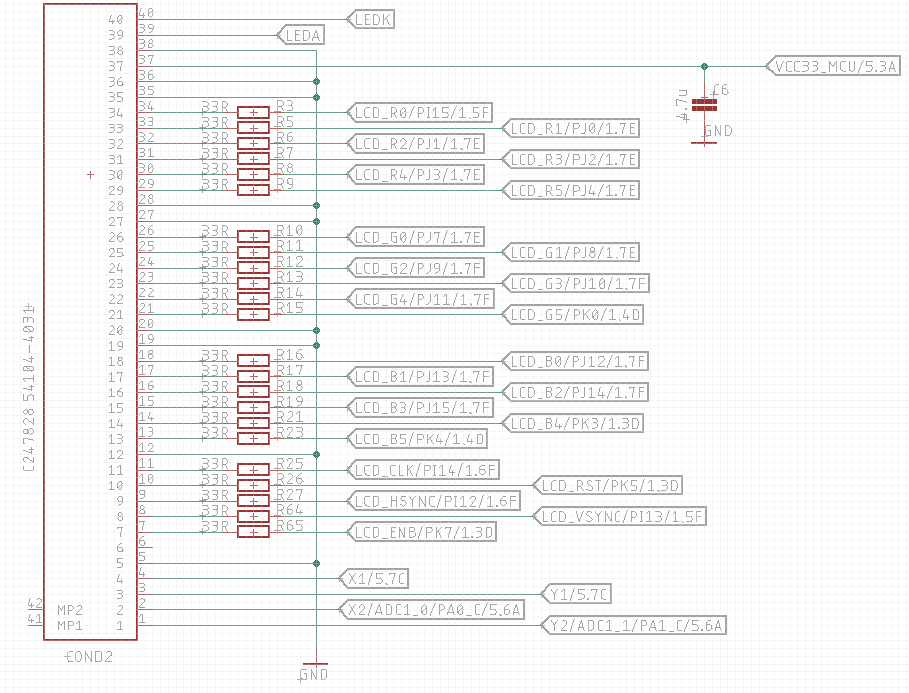Select resistor R23 symbol
Viewport: 909px width, 693px height.
coord(253,439)
